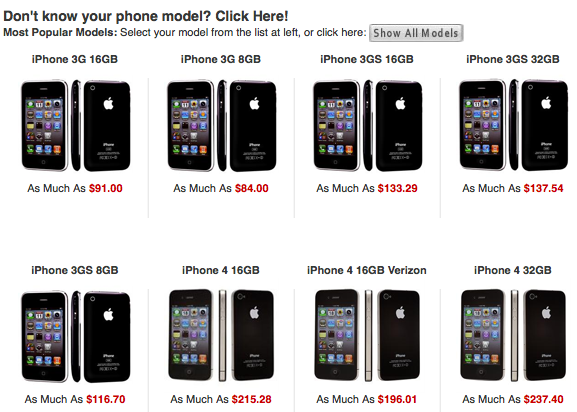Choose the iPhone 3GS 16GB phone picture

368,125
